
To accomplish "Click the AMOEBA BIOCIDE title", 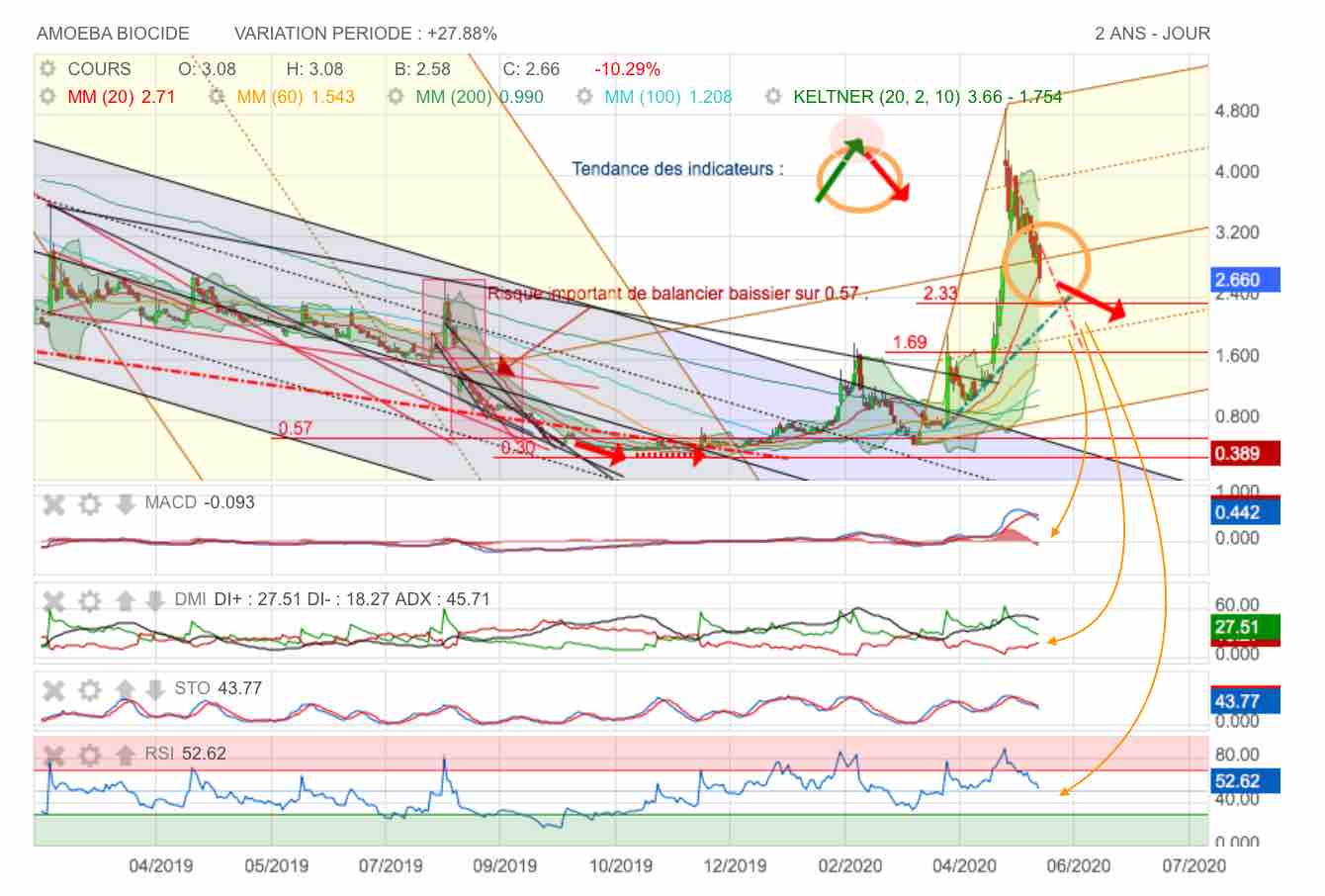I will [113, 34].
